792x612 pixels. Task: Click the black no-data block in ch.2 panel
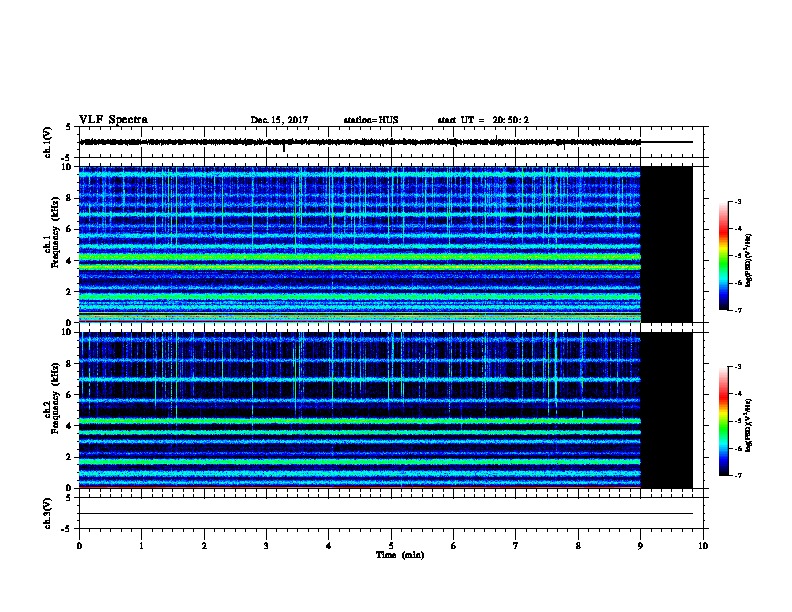667,410
